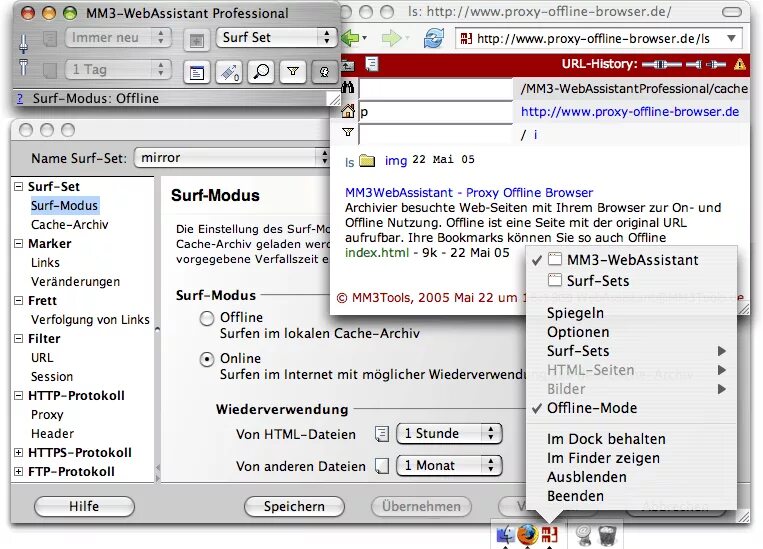Select the MM3-WebAssistant window menu entry

point(632,260)
